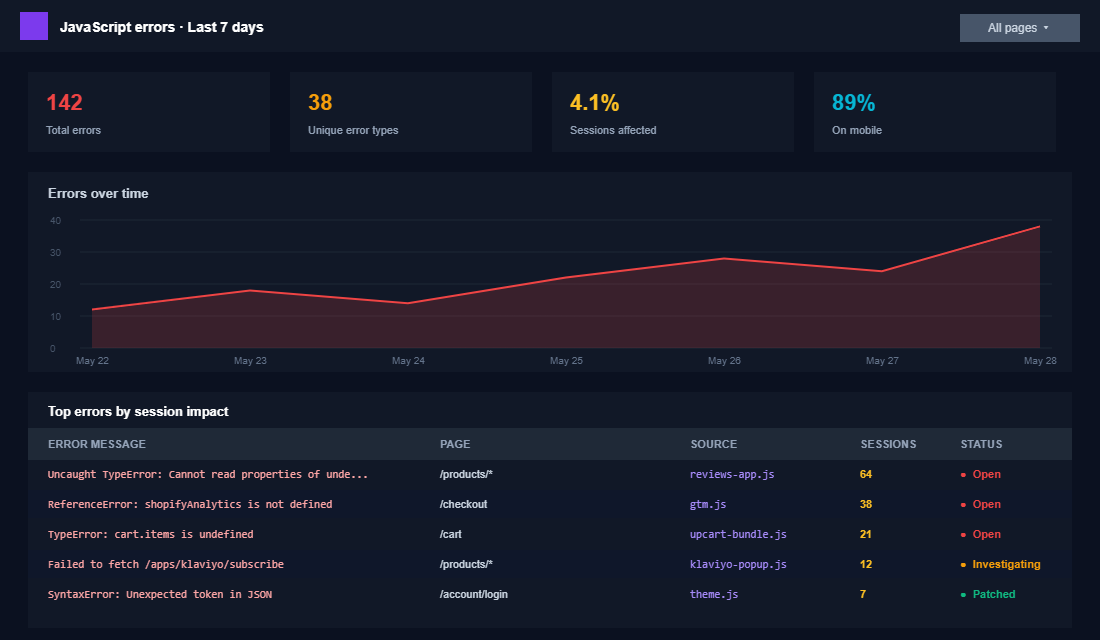Viewport: 1100px width, 640px height.
Task: Click the 38 sessions count for gtm.js
Action: [866, 505]
